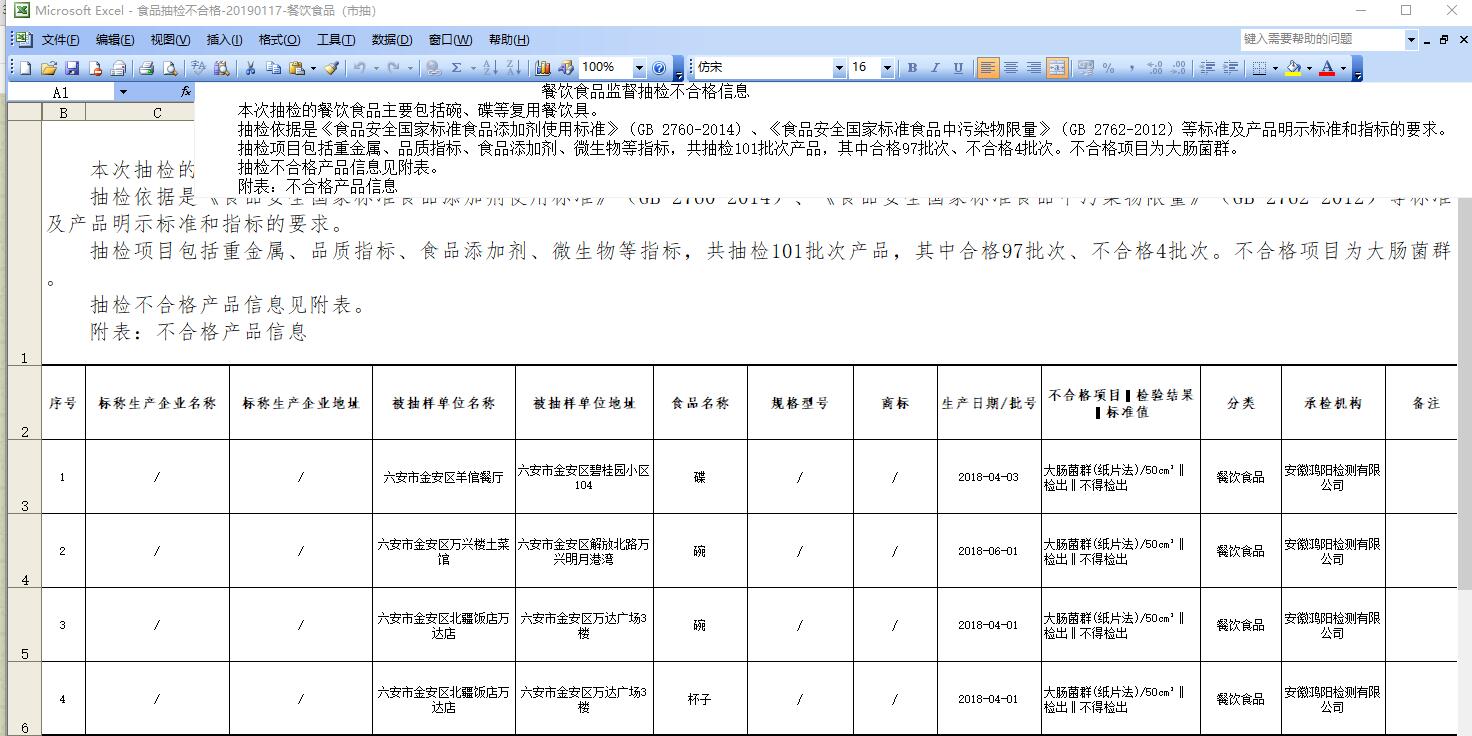1472x736 pixels.
Task: Open the 格式(O) menu
Action: 279,40
